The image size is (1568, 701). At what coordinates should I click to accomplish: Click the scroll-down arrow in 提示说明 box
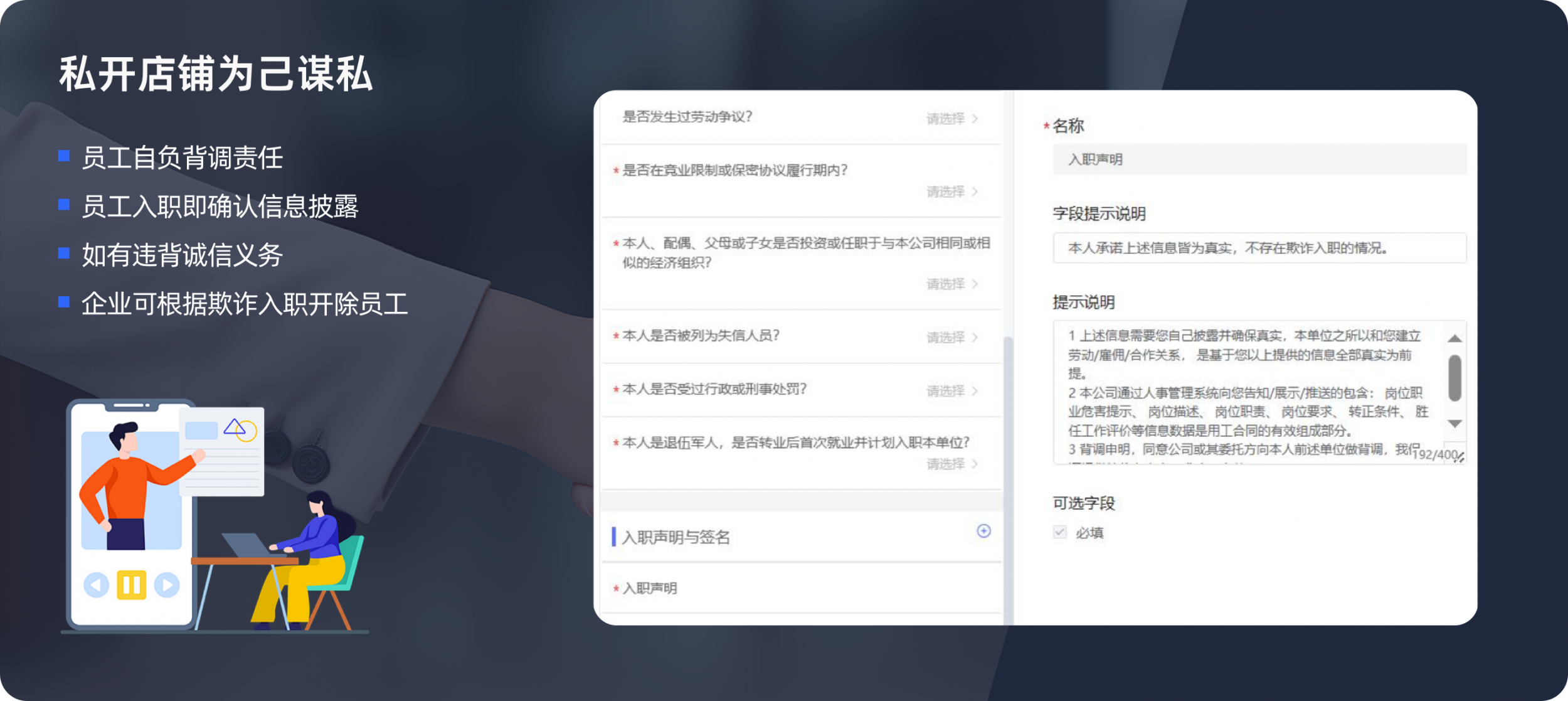pyautogui.click(x=1455, y=424)
